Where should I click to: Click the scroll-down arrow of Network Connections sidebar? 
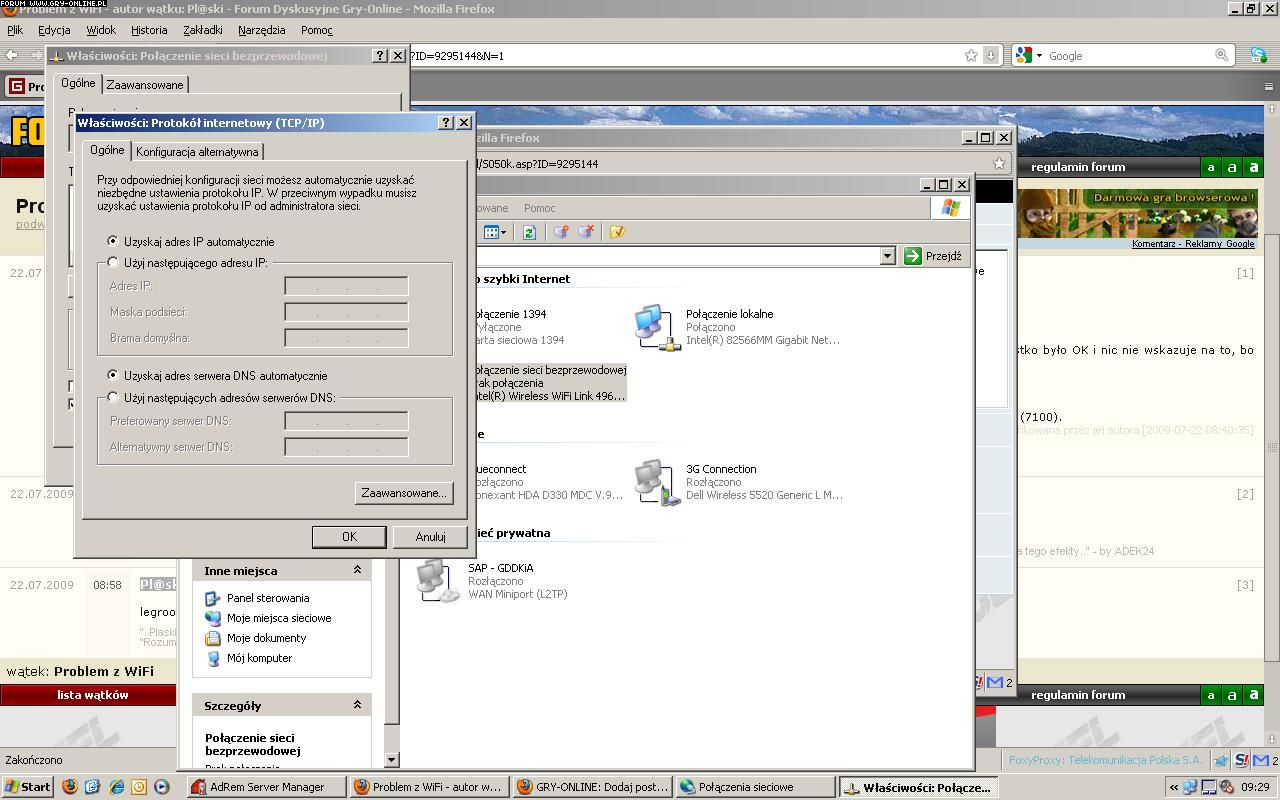[391, 760]
